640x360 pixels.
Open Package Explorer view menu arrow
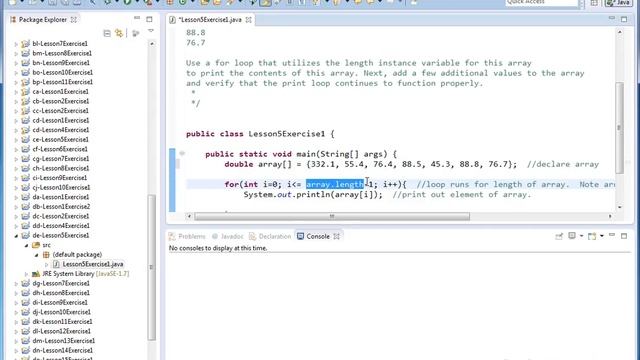[x=151, y=31]
